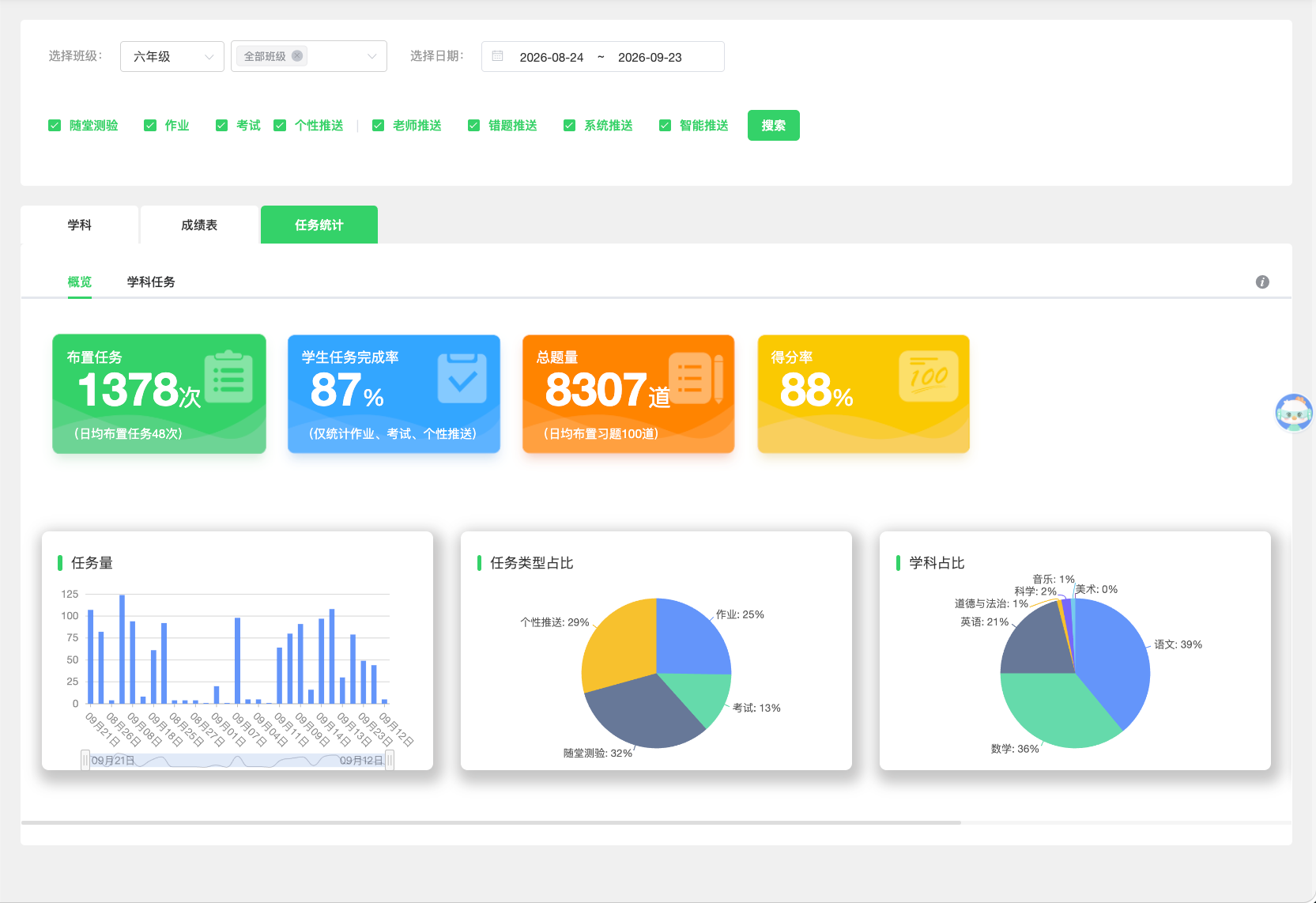
Task: Click the clipboard list icon on 布置任务 card
Action: (228, 377)
